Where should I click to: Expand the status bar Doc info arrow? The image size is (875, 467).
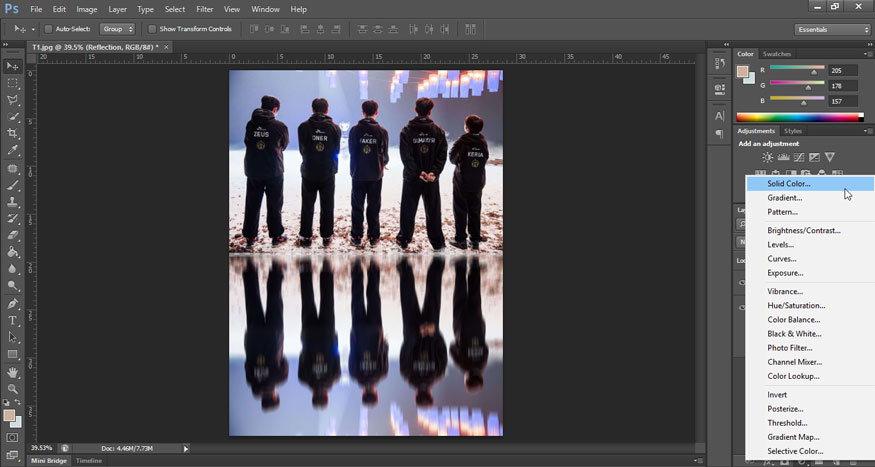coord(186,448)
